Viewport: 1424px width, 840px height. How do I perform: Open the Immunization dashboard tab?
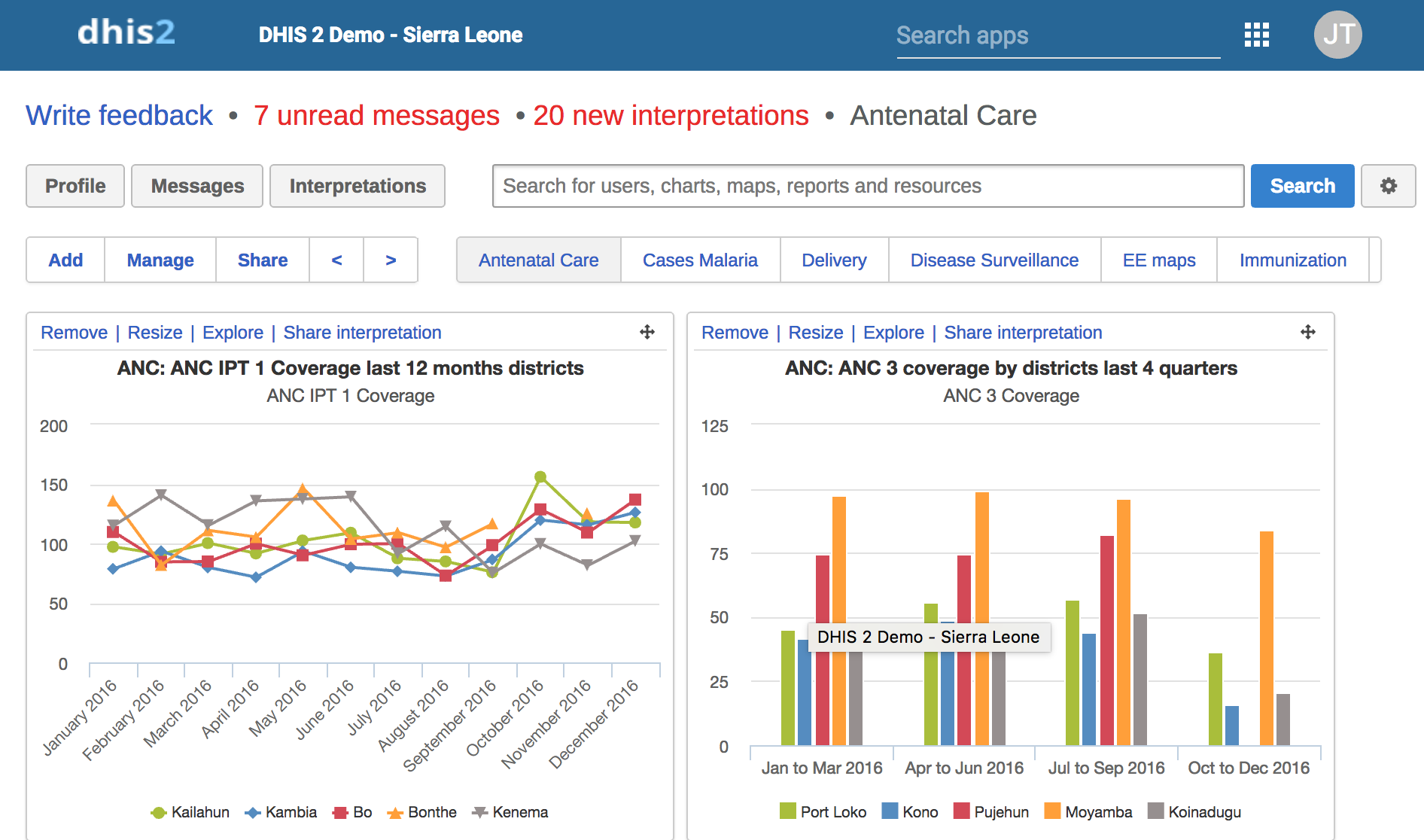coord(1292,260)
